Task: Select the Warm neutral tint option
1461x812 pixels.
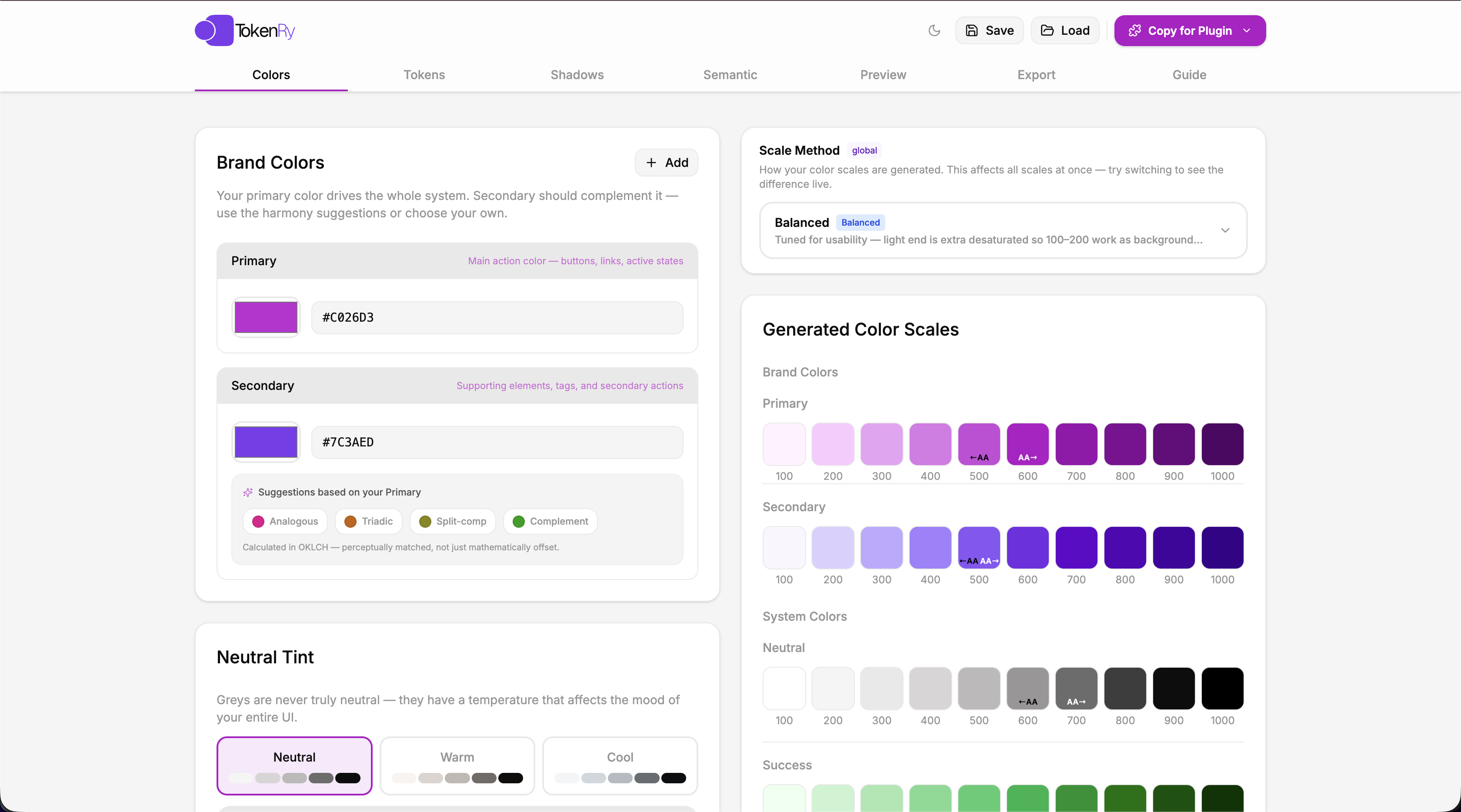Action: click(457, 765)
